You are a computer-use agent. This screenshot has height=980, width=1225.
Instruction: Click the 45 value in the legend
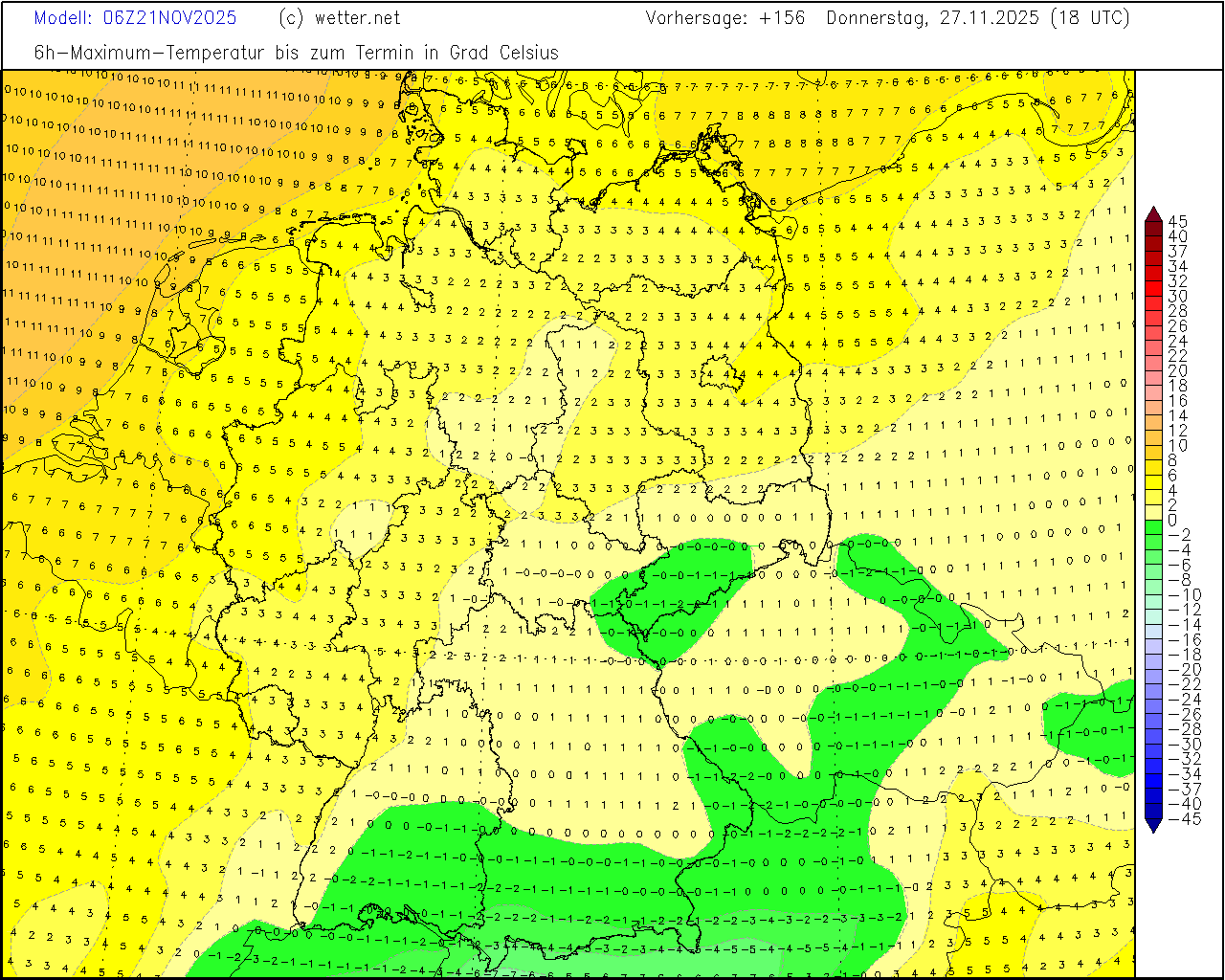point(1177,222)
